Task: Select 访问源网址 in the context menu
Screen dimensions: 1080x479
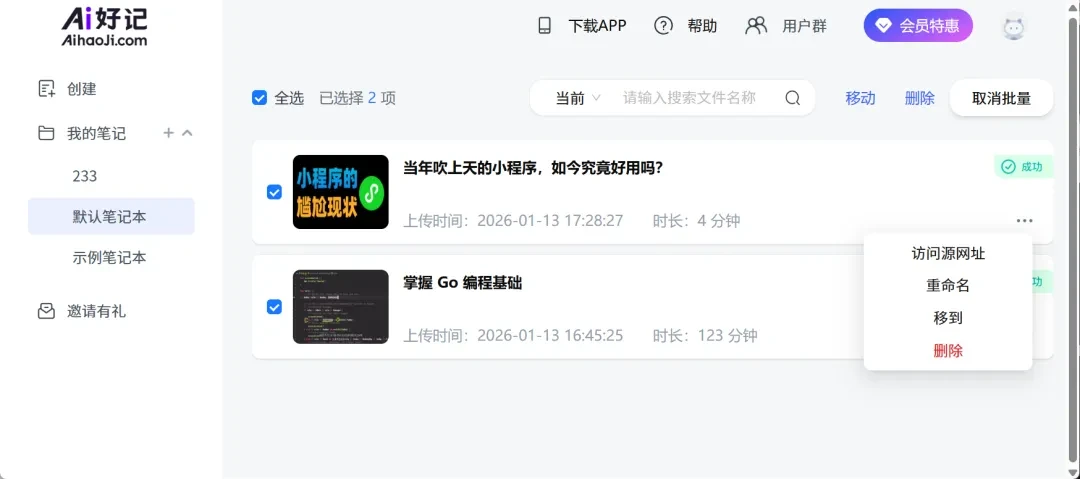Action: pyautogui.click(x=948, y=254)
